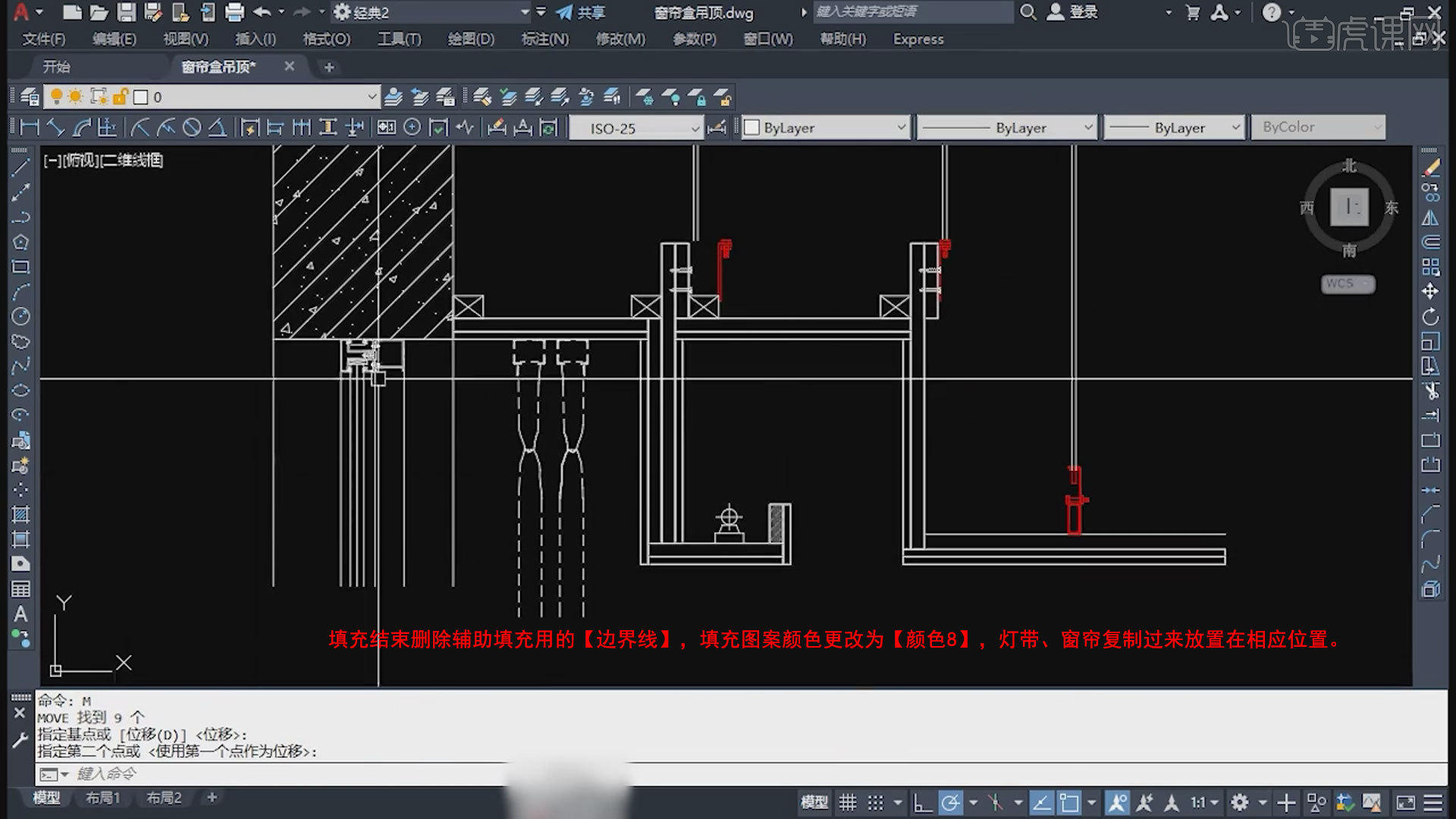Click the command line input field
The height and width of the screenshot is (819, 1456).
tap(742, 773)
